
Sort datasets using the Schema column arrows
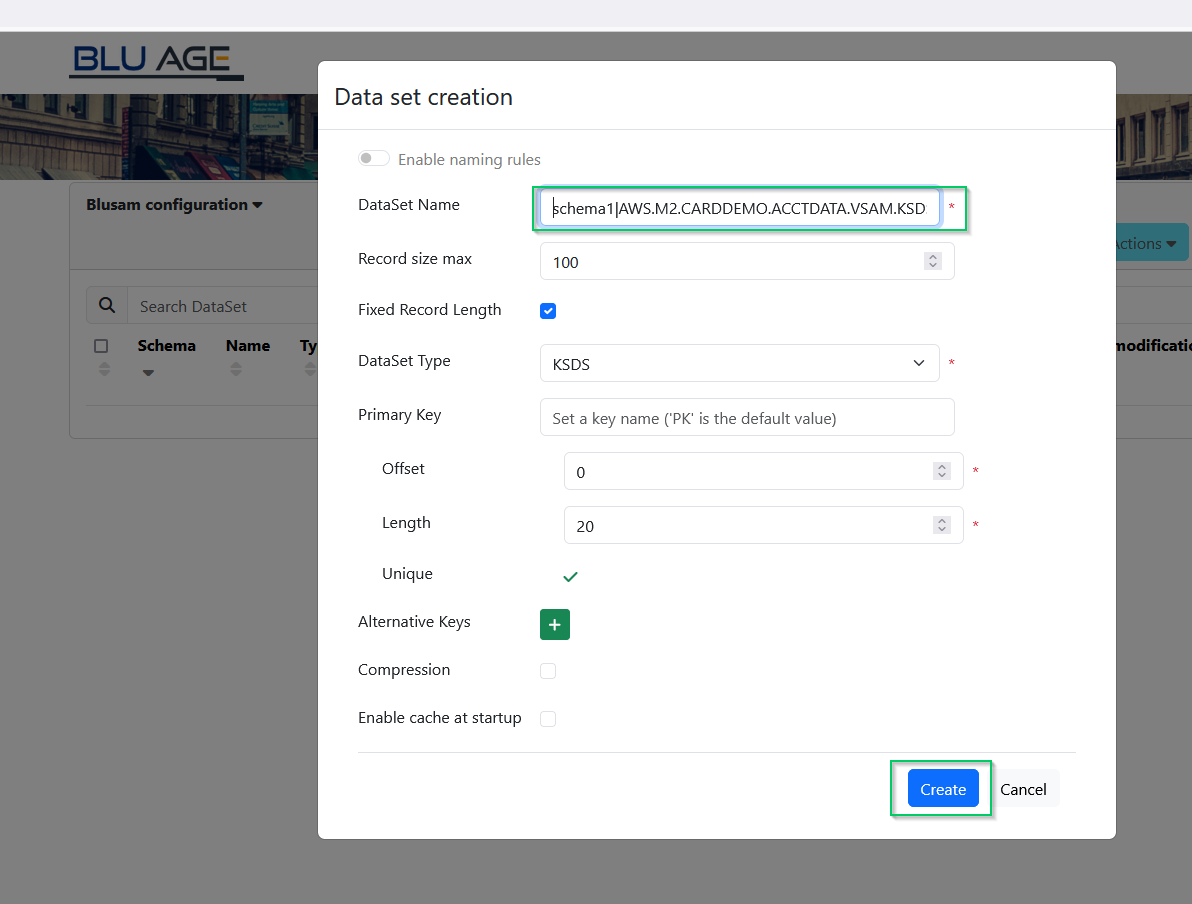click(104, 371)
